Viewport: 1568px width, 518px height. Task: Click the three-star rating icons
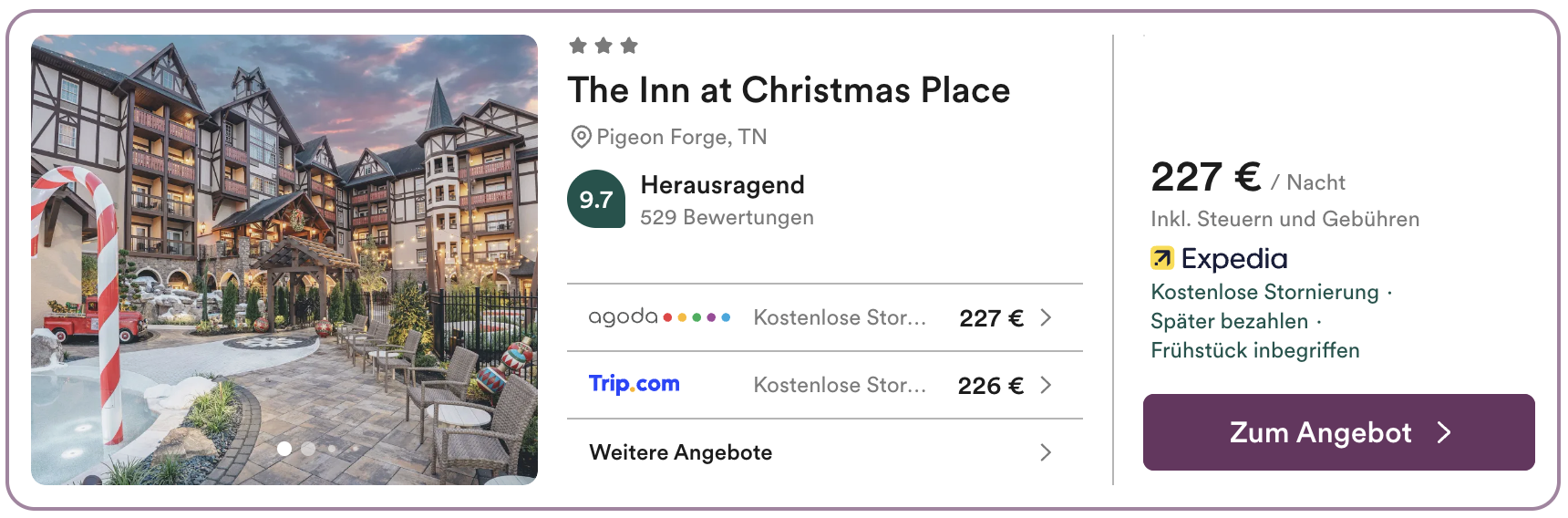coord(603,46)
